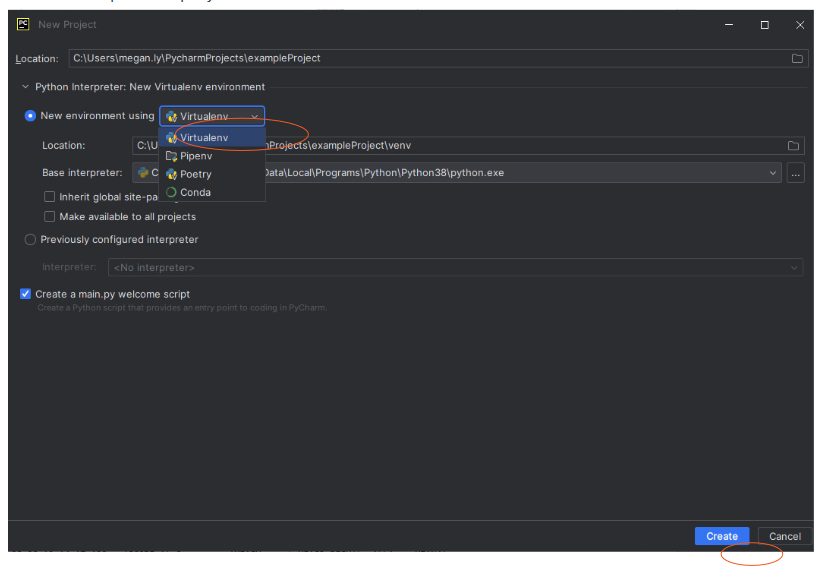Enable Make available to all projects
This screenshot has width=819, height=573.
click(x=49, y=217)
